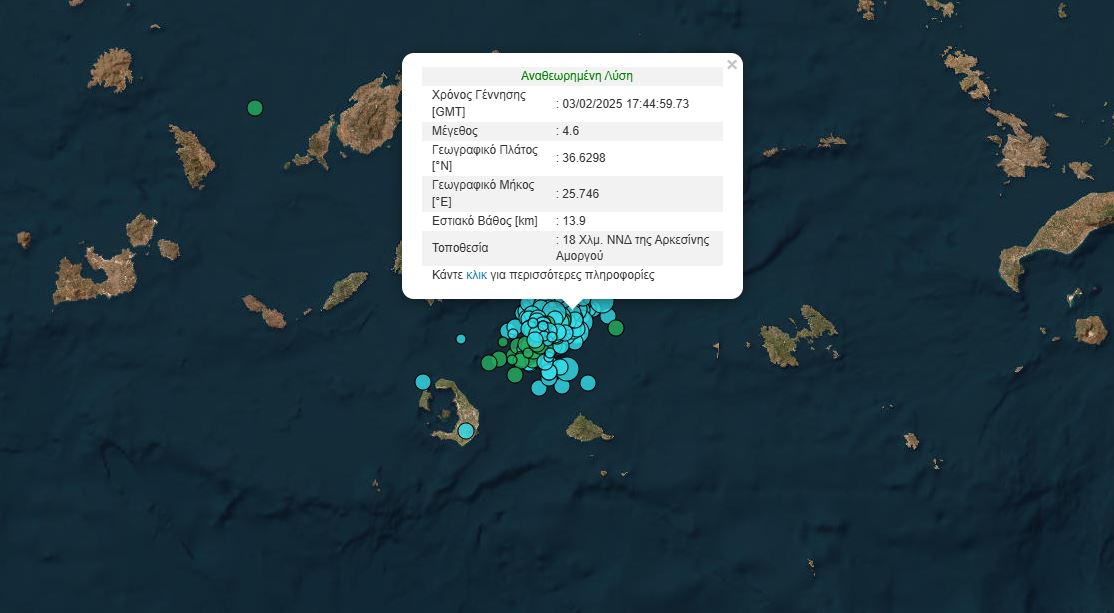
Task: Click the magnitude value 4.6 in the popup
Action: [570, 131]
